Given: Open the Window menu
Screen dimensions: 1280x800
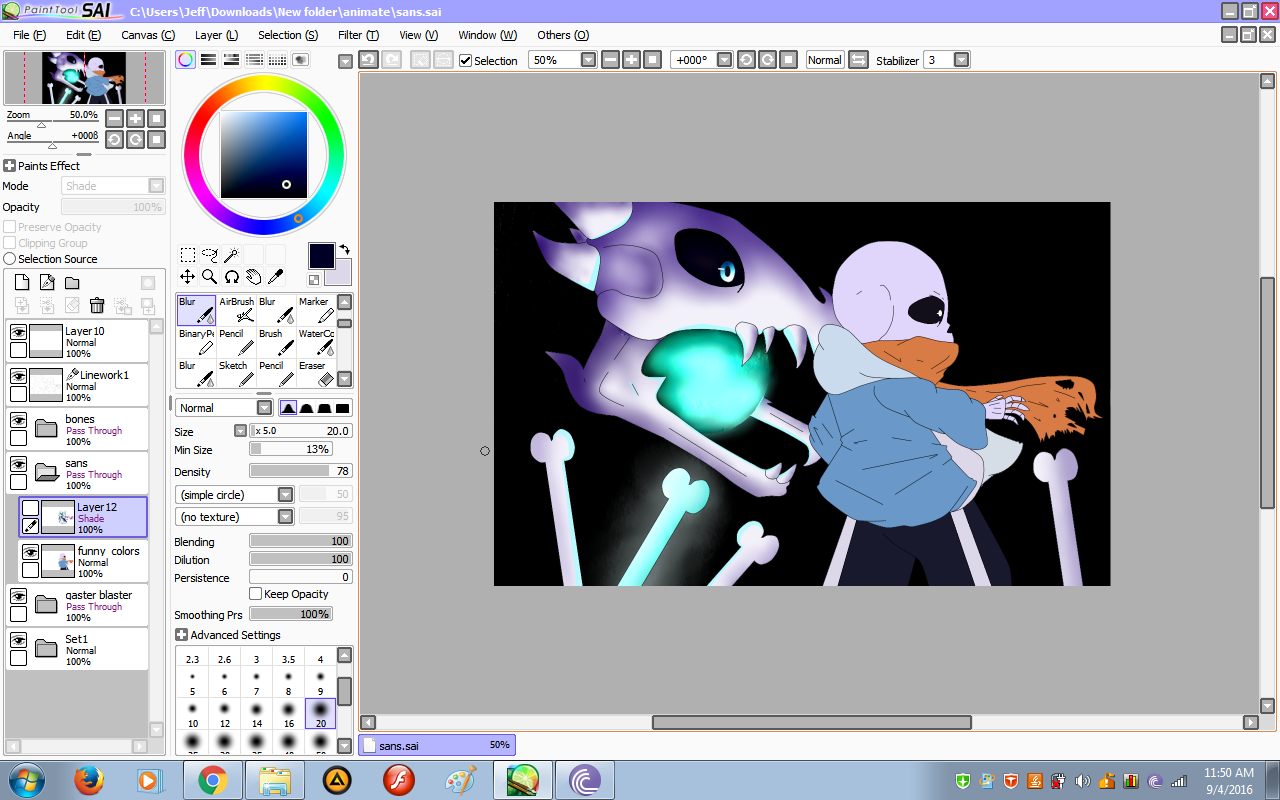Looking at the screenshot, I should (487, 35).
